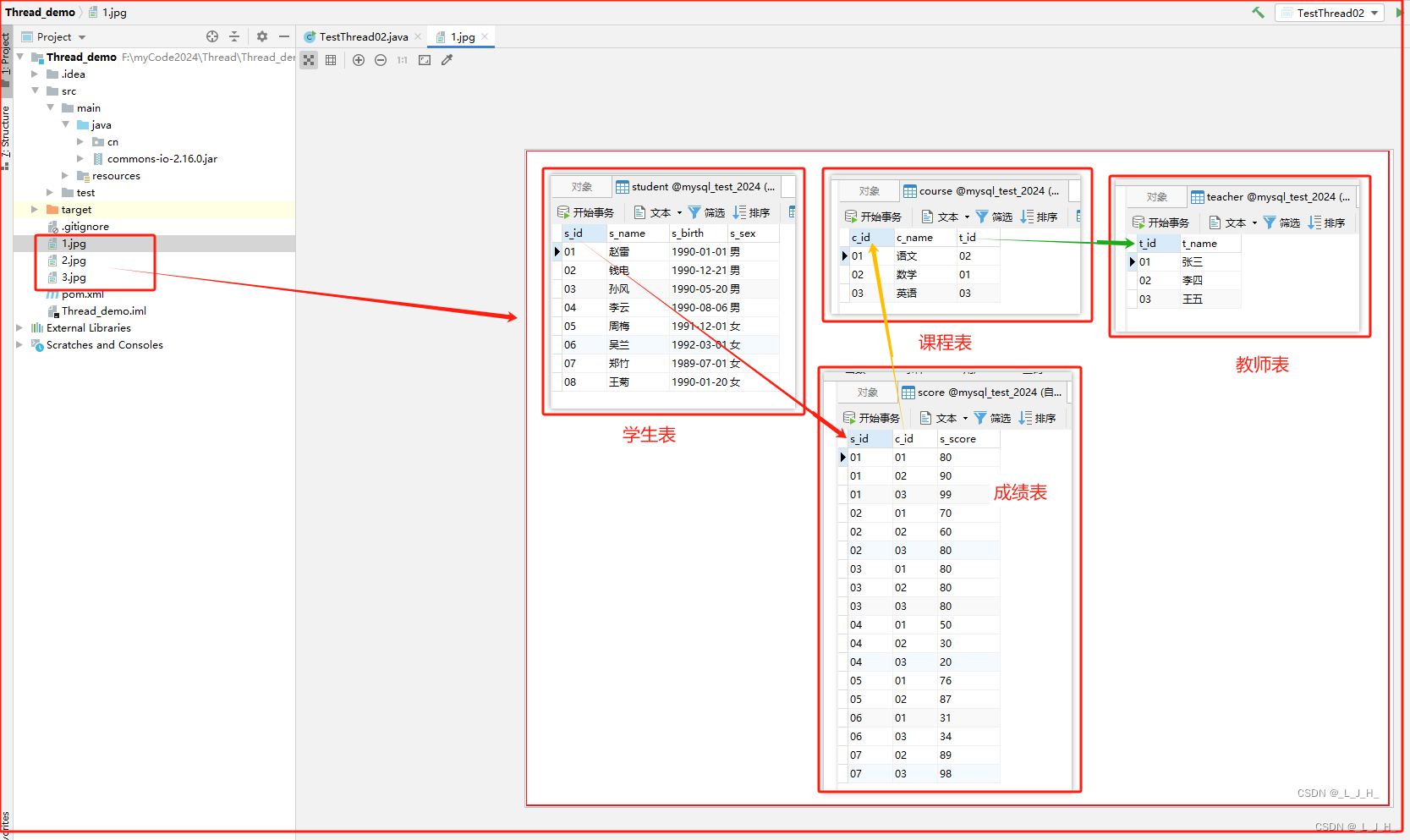
Task: Show image at actual 1:1 size
Action: pyautogui.click(x=403, y=60)
